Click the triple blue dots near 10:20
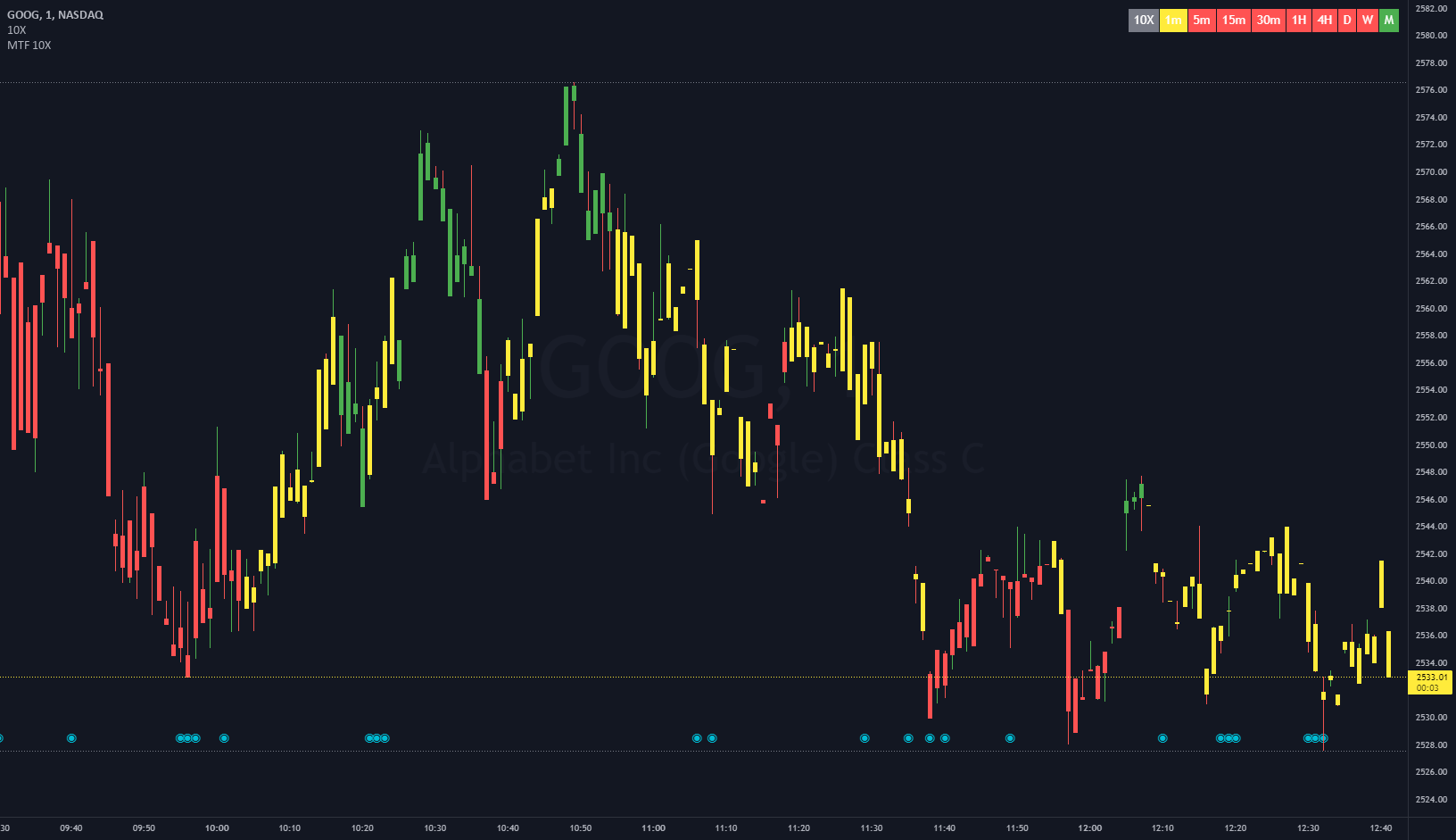The height and width of the screenshot is (840, 1456). click(376, 738)
